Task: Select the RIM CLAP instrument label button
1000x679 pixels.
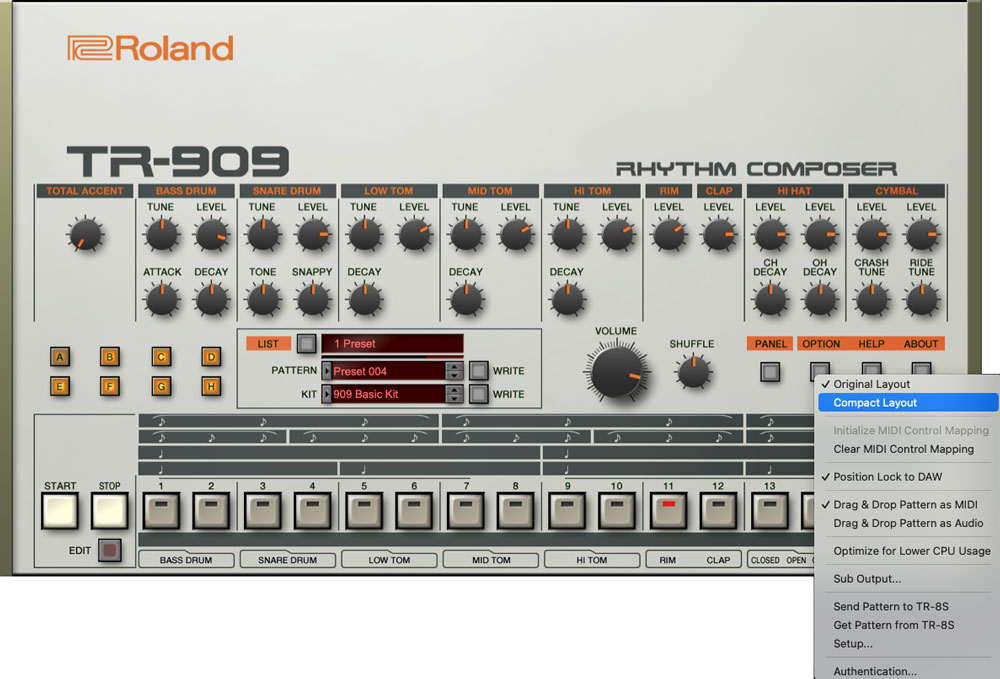Action: tap(693, 560)
